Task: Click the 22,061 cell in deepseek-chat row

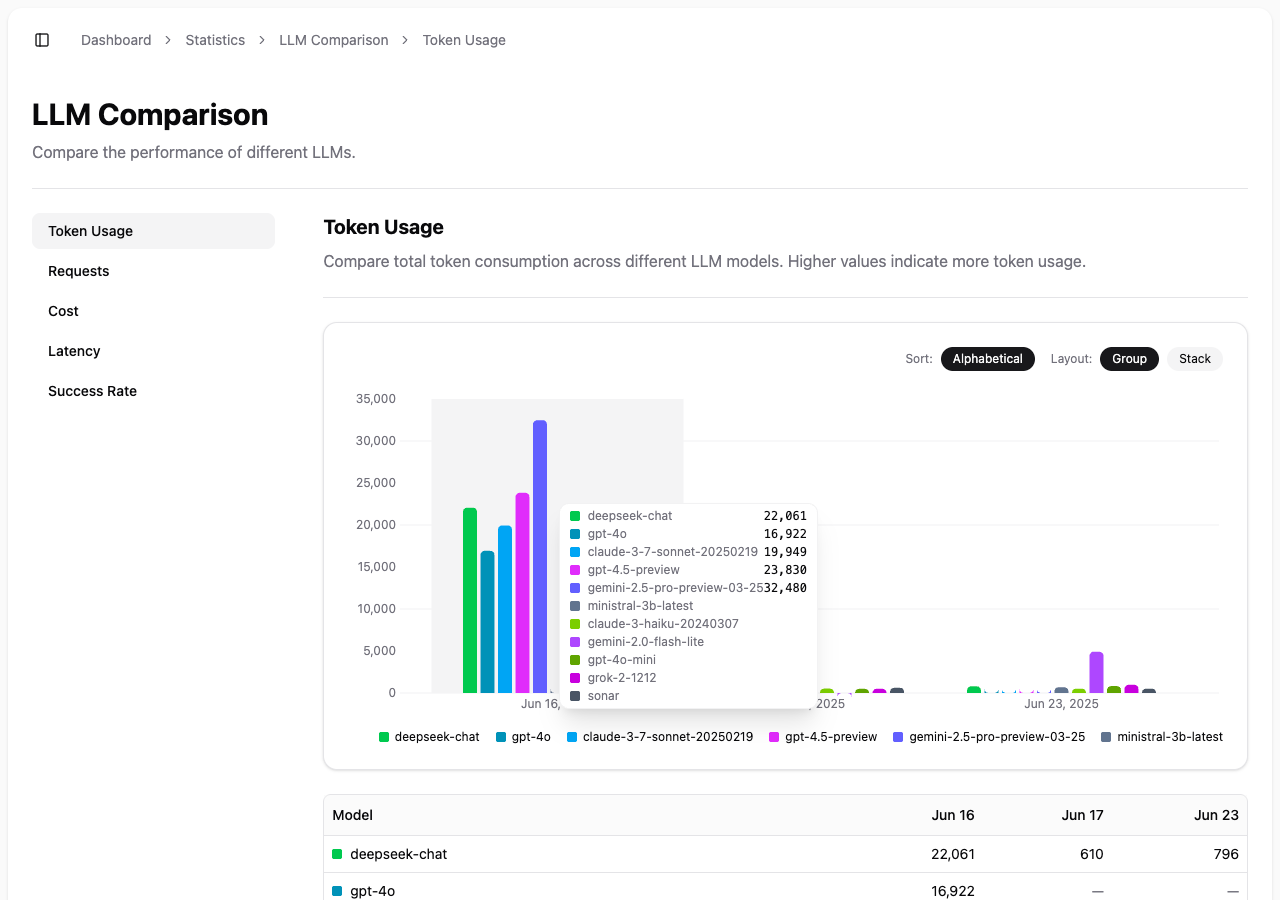Action: (x=952, y=854)
